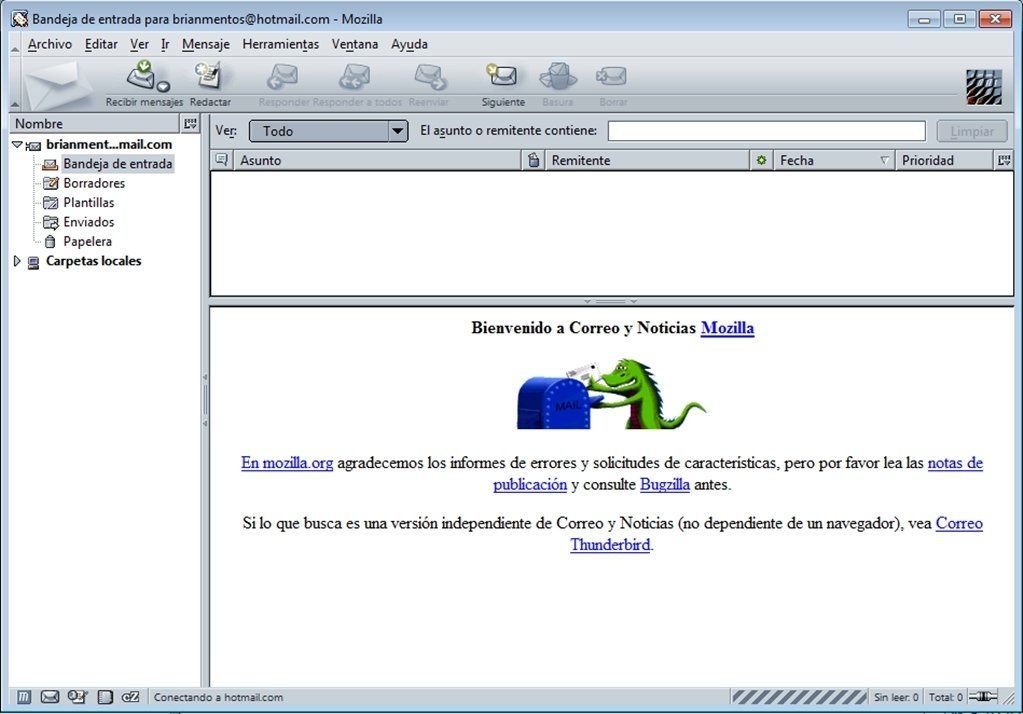Open the Ventana menu
Image resolution: width=1023 pixels, height=714 pixels.
(355, 44)
